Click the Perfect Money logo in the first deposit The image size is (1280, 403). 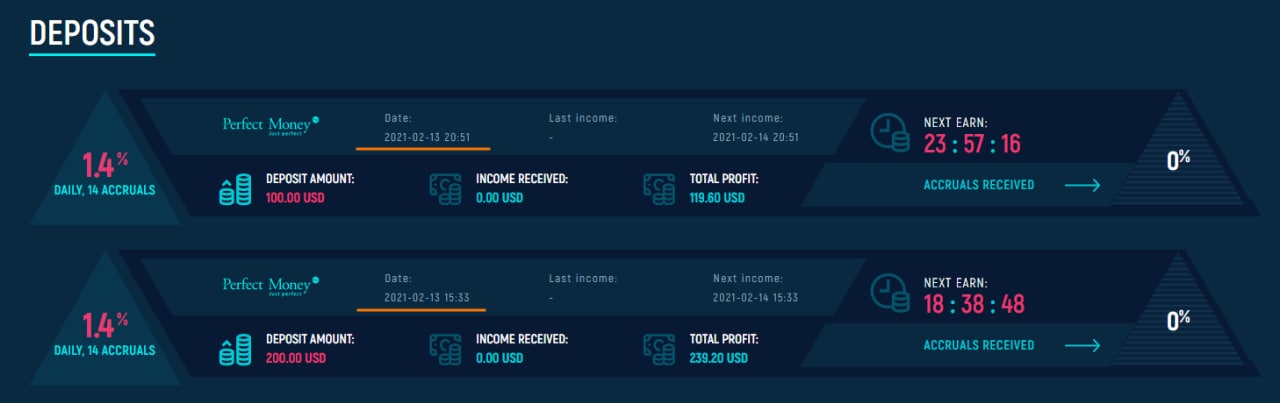click(x=270, y=126)
